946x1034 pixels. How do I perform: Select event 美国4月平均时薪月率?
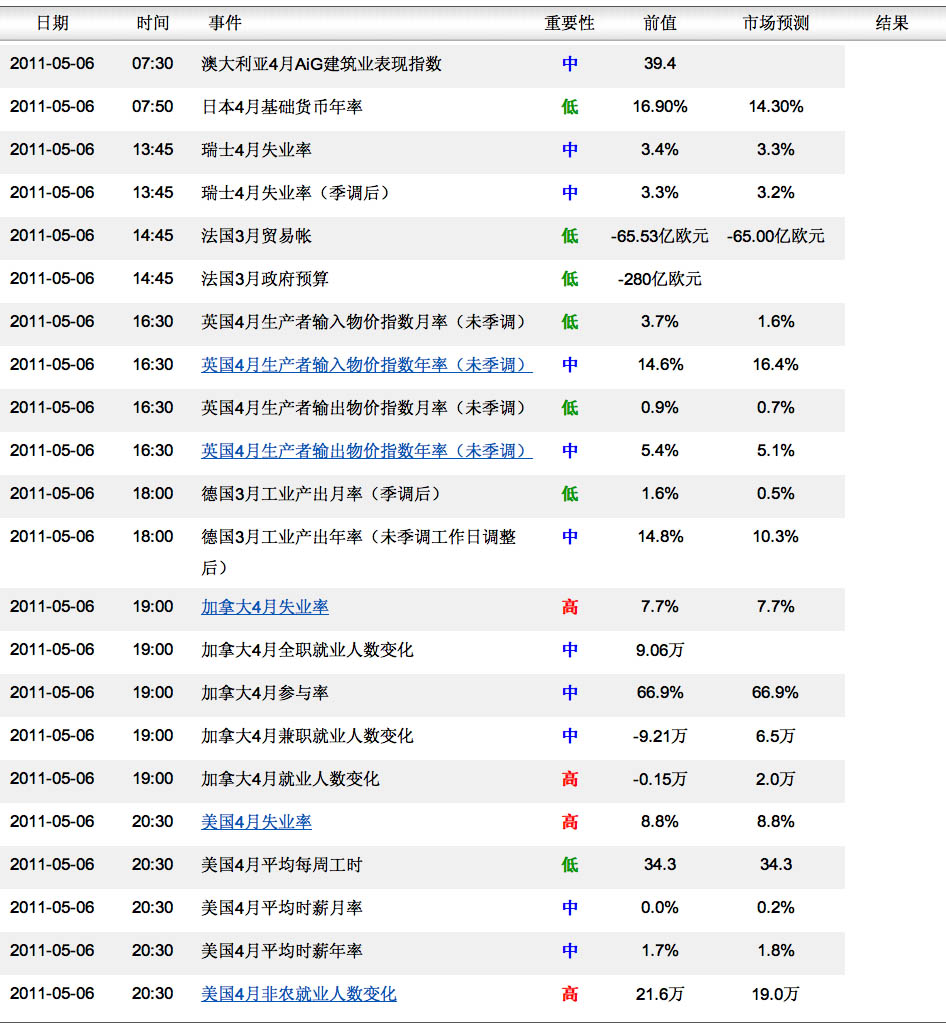281,908
